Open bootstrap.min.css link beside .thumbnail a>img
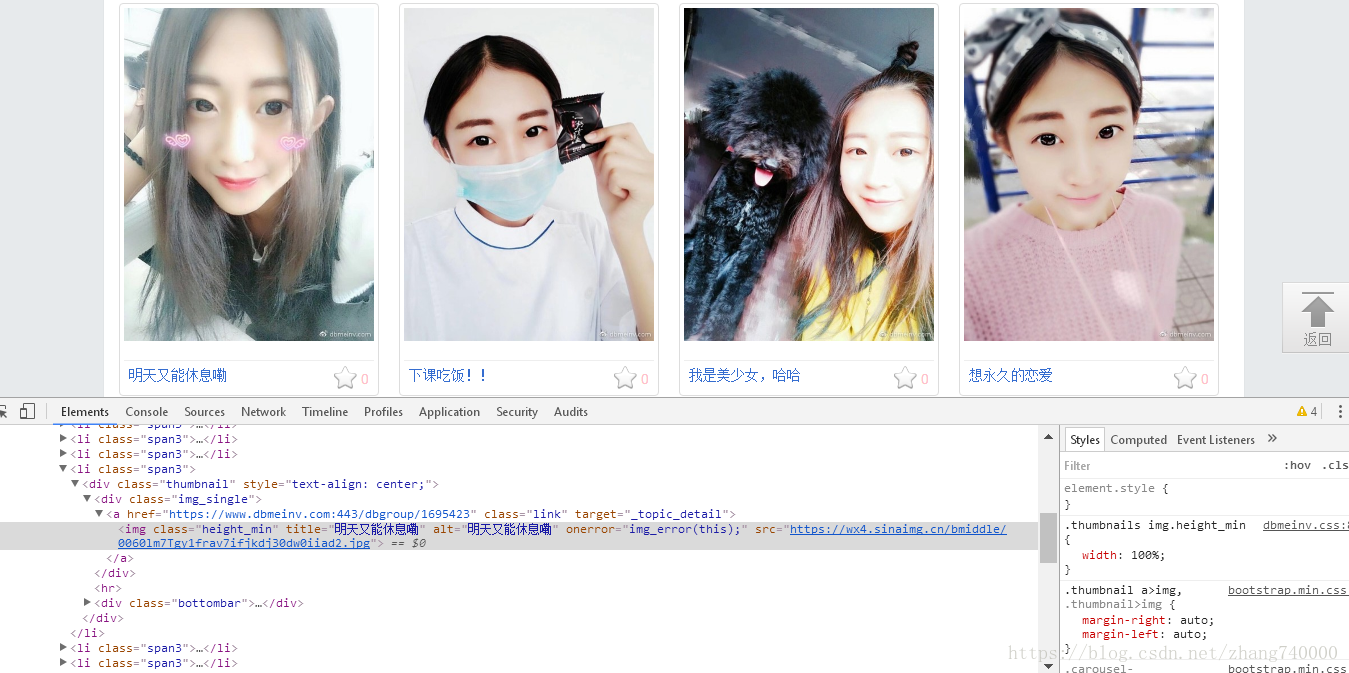1349x673 pixels. 1288,590
